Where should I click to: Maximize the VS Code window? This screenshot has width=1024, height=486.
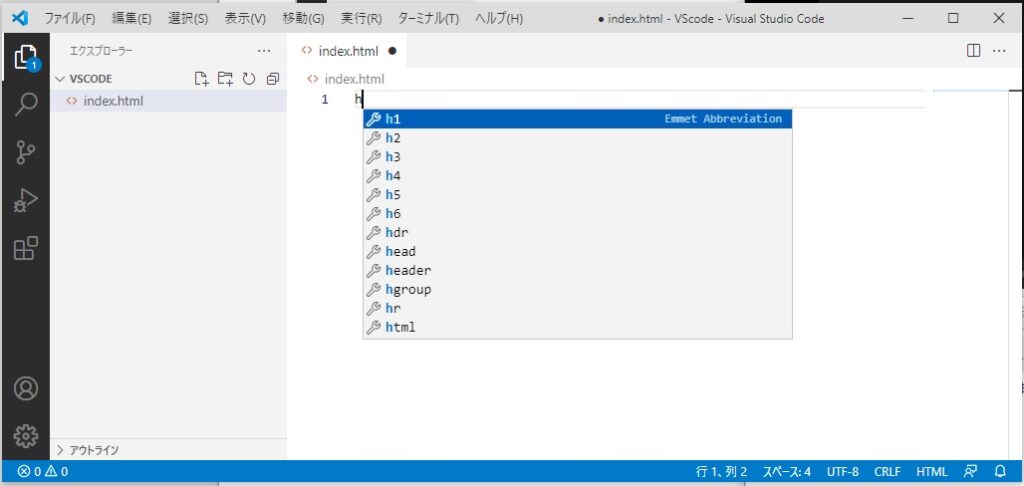tap(953, 19)
